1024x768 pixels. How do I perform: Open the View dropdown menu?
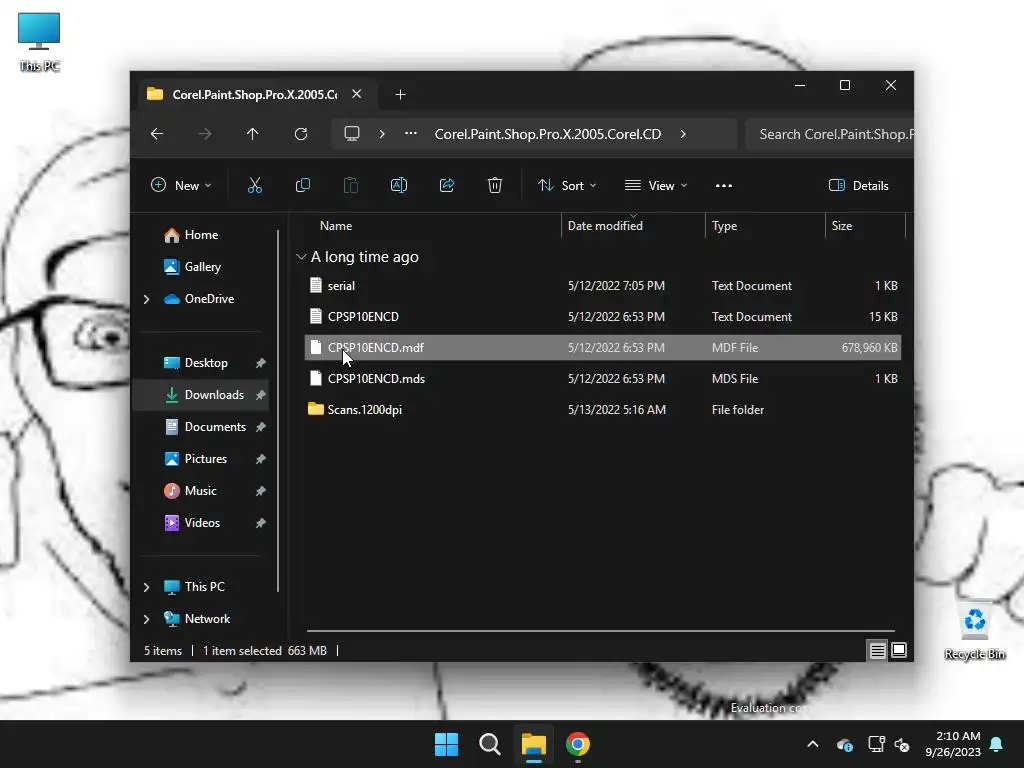coord(656,185)
